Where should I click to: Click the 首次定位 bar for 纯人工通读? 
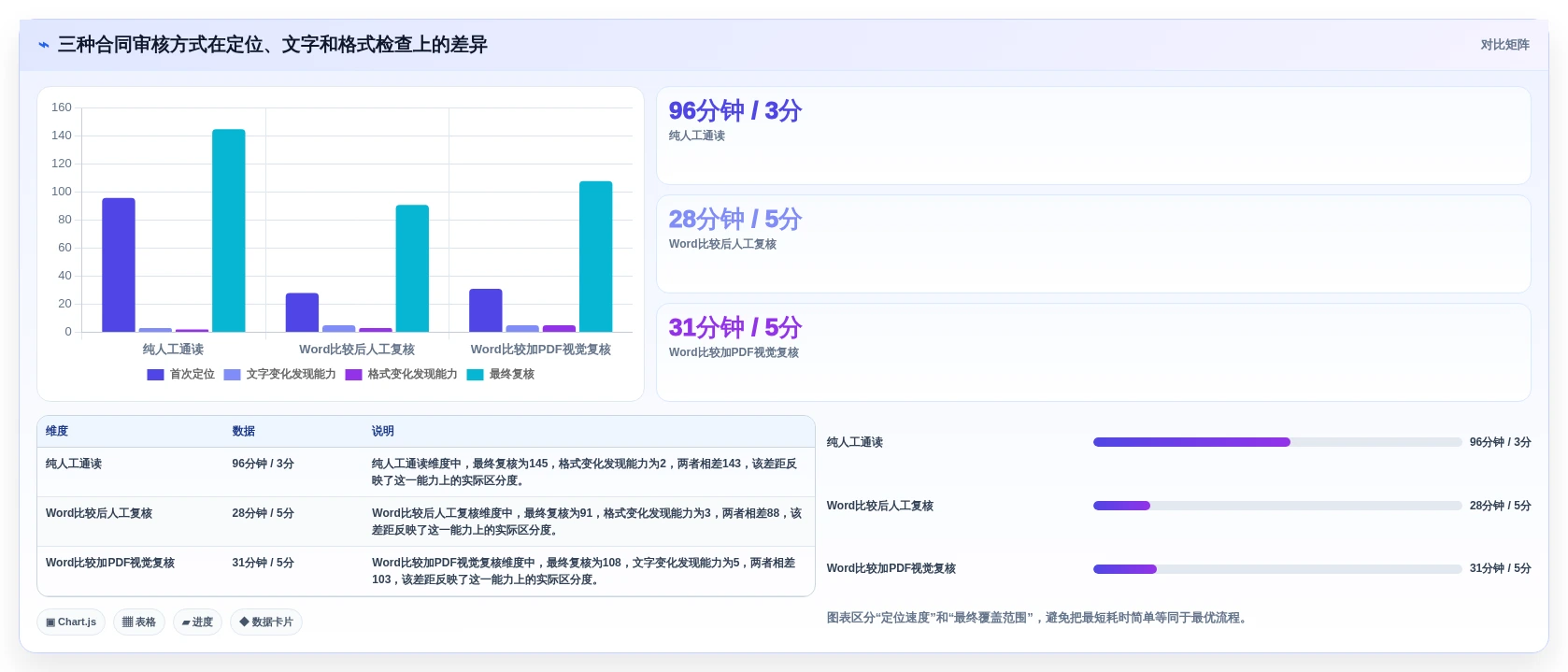coord(119,265)
